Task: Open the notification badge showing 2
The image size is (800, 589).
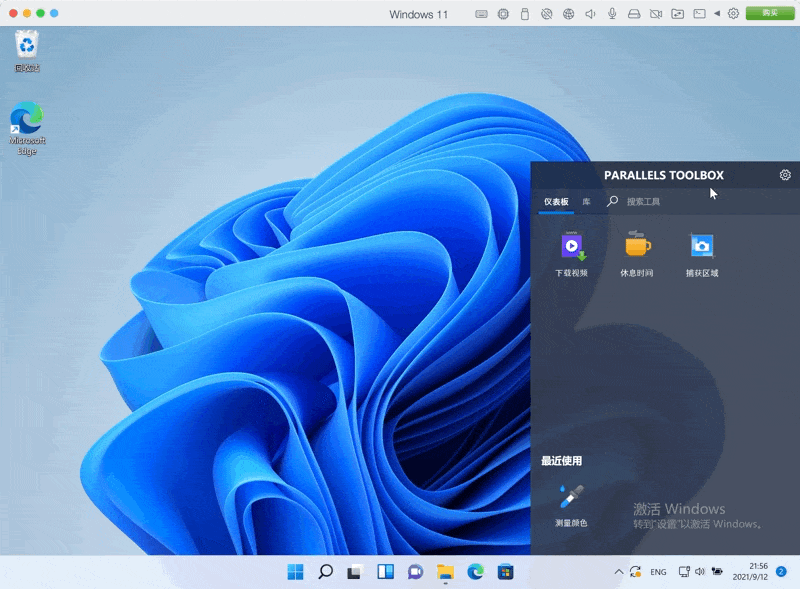Action: click(x=781, y=571)
